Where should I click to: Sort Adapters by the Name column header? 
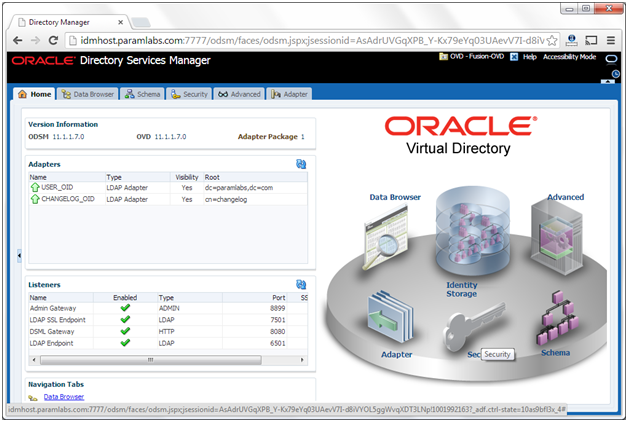66,177
